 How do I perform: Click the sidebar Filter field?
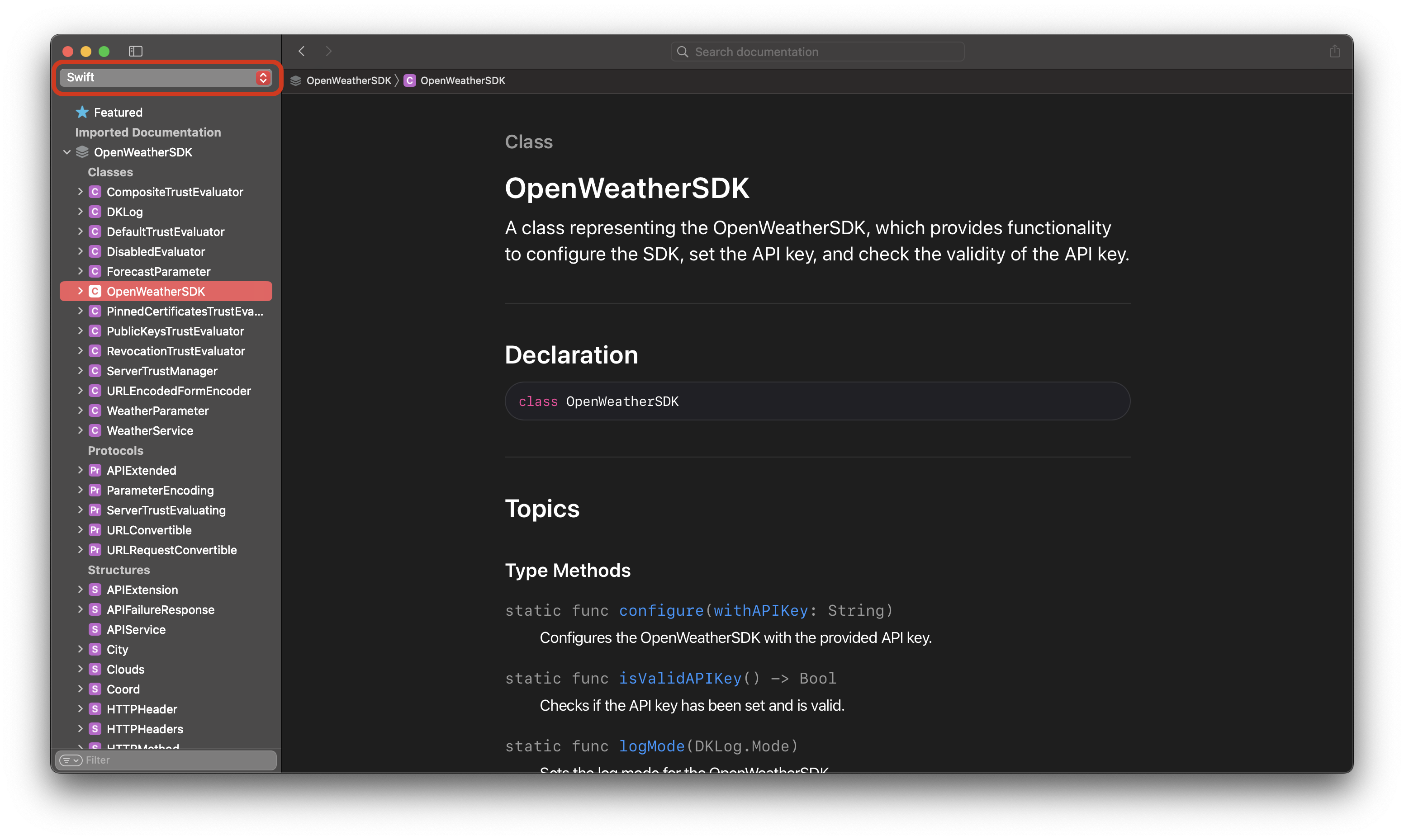166,760
